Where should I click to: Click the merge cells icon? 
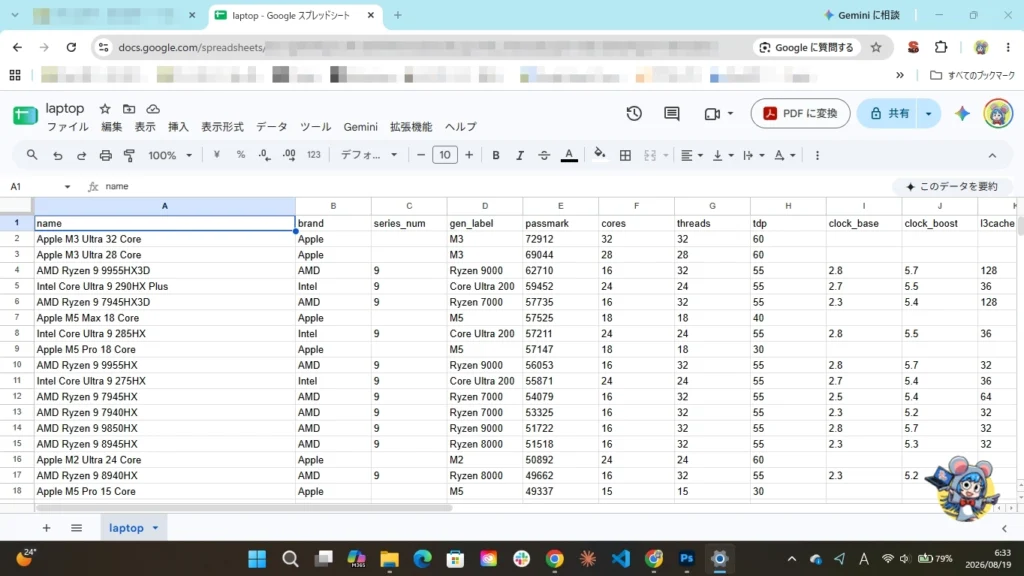(x=650, y=155)
